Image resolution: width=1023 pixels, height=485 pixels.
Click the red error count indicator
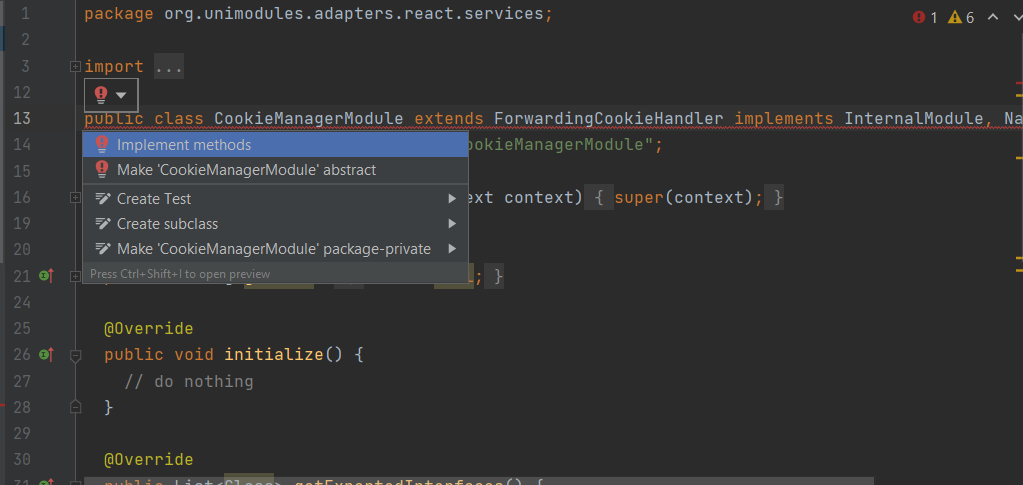925,18
